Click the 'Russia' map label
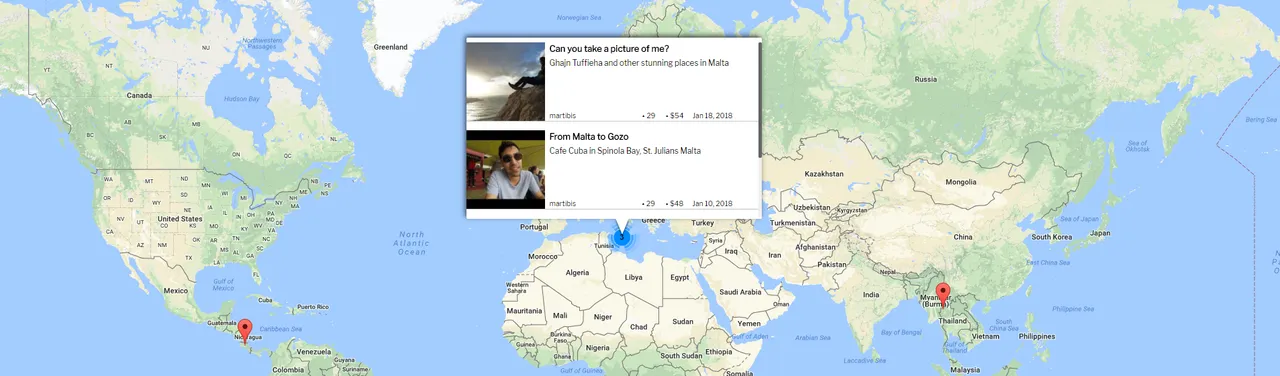Image resolution: width=1280 pixels, height=376 pixels. 926,79
